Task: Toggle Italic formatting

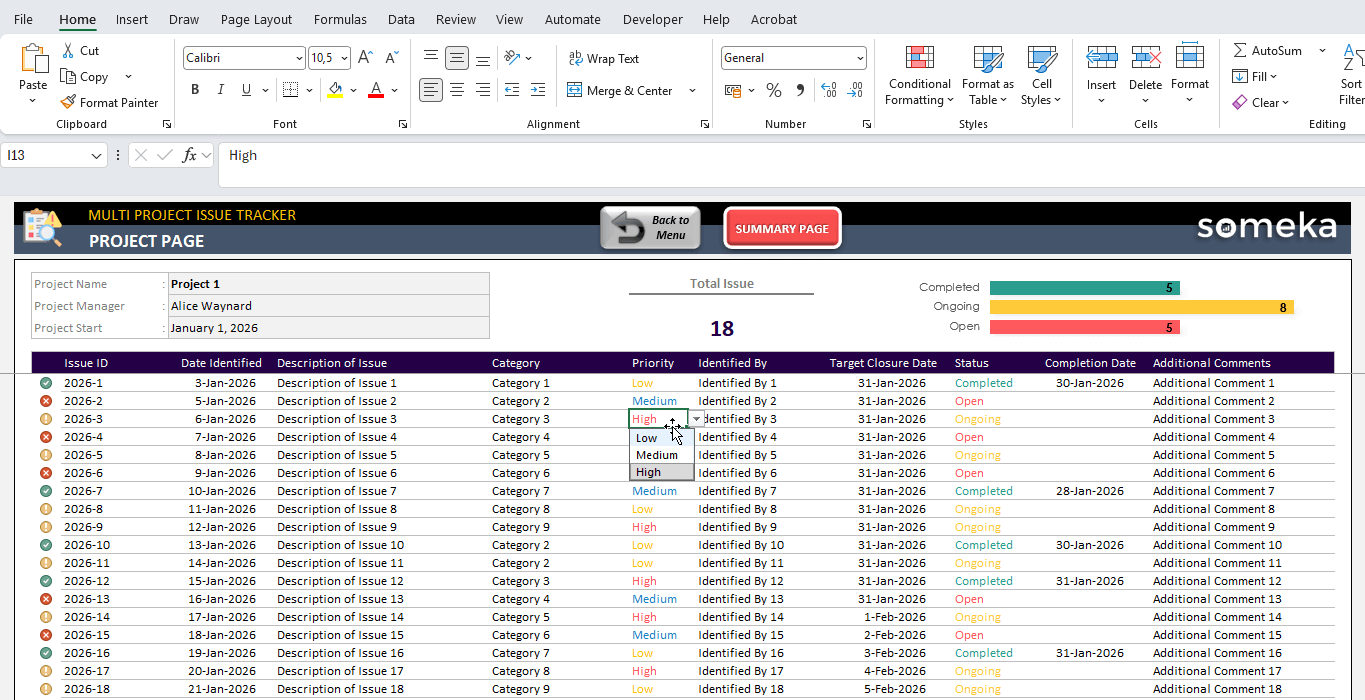Action: point(221,90)
